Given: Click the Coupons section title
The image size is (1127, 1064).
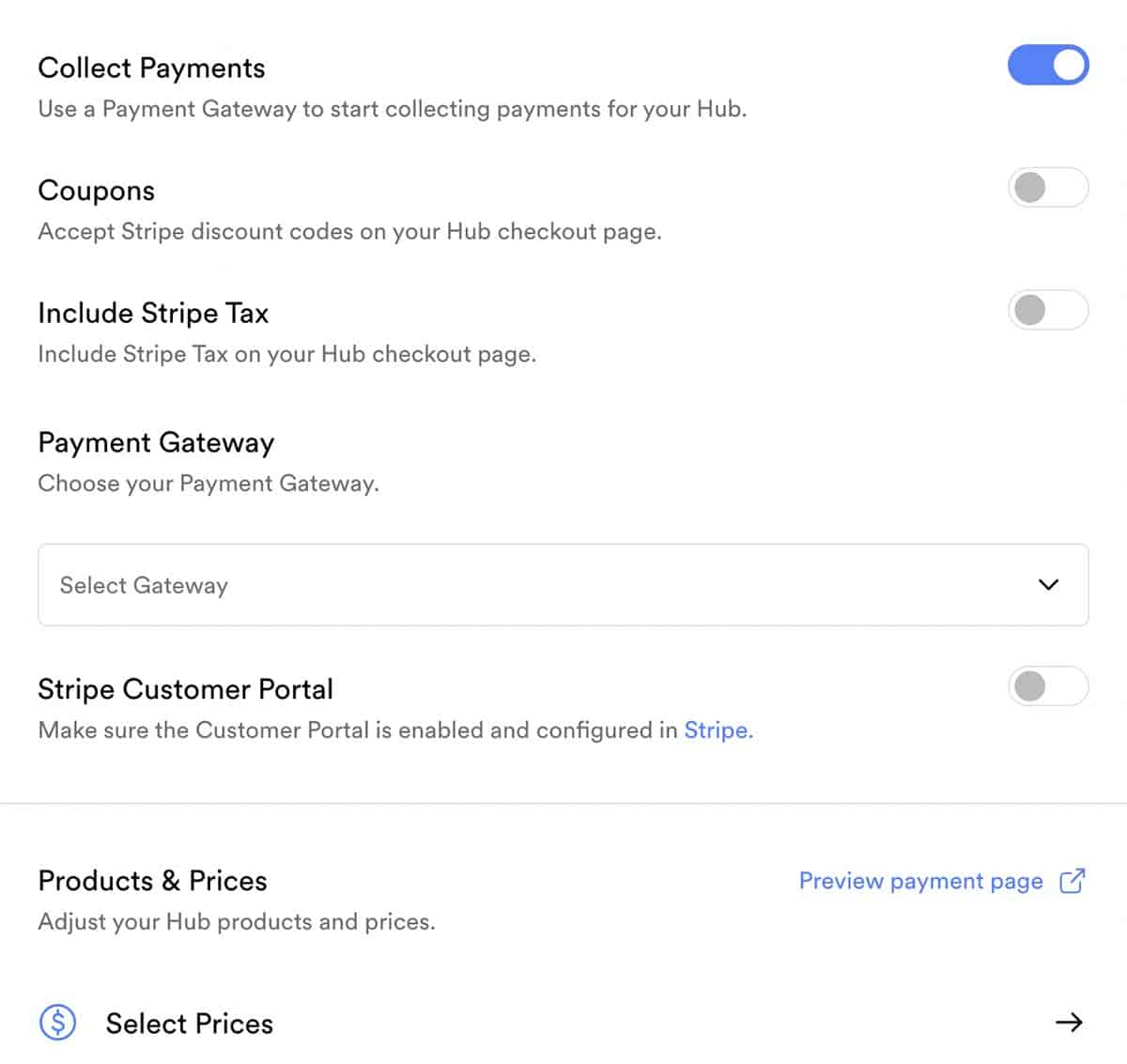Looking at the screenshot, I should (96, 191).
